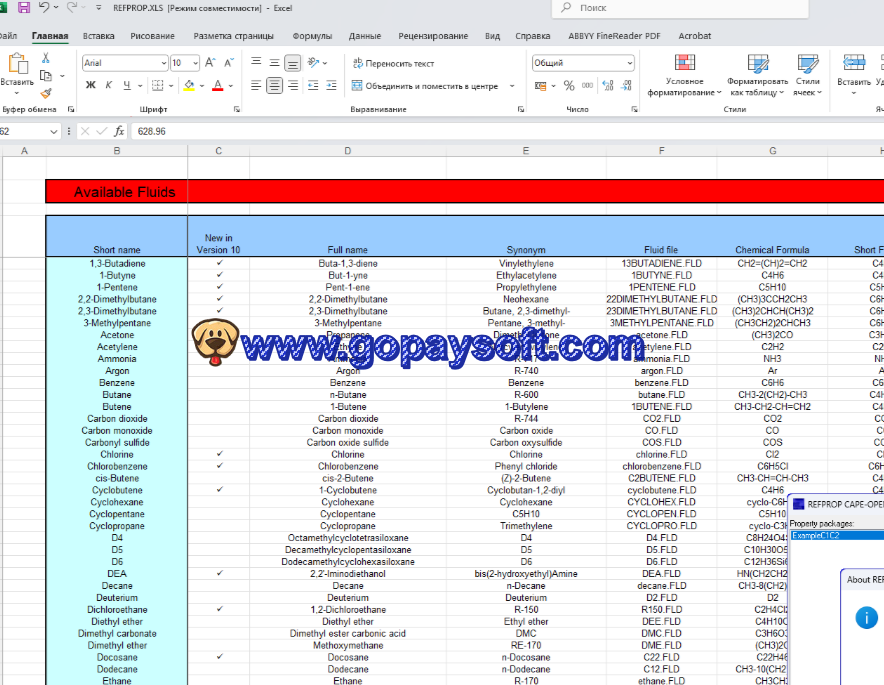Viewport: 884px width, 685px height.
Task: Open Conditional Formatting (Условное форматирование)
Action: [x=684, y=75]
